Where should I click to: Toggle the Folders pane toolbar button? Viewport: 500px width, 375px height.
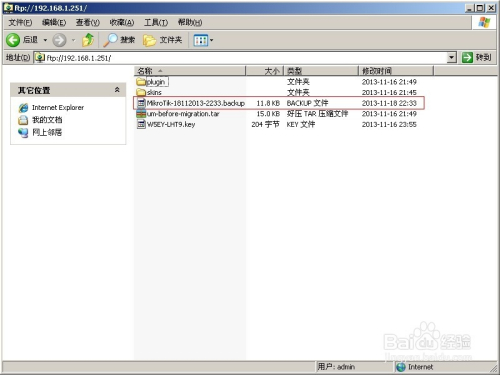tap(162, 40)
